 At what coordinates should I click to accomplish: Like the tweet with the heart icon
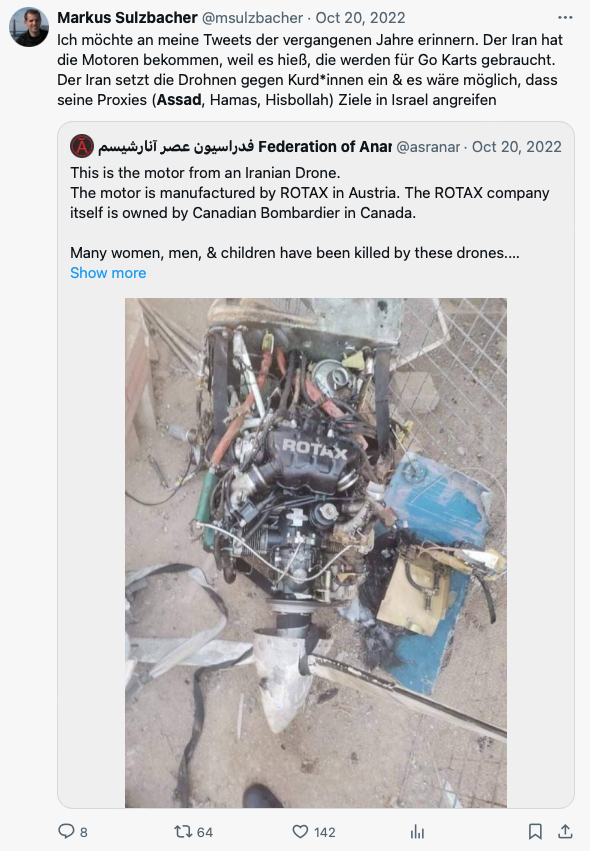pos(300,831)
